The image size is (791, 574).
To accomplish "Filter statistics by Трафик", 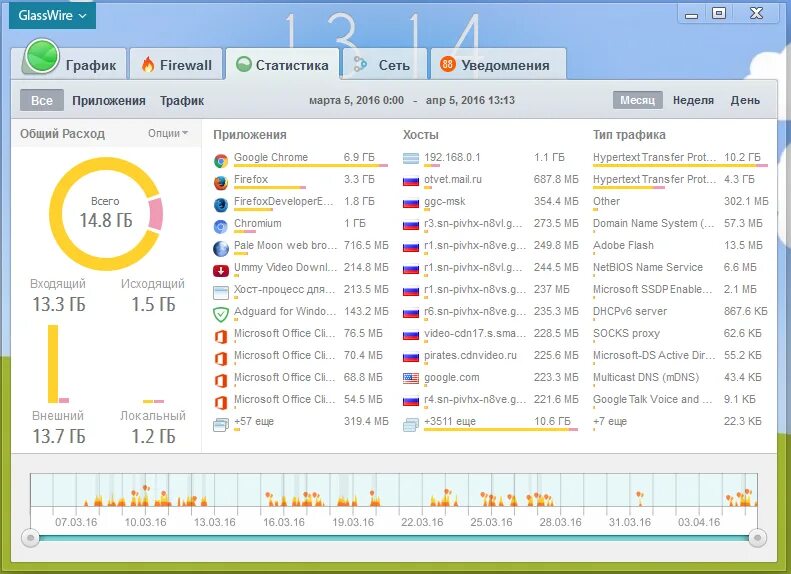I will pos(182,101).
